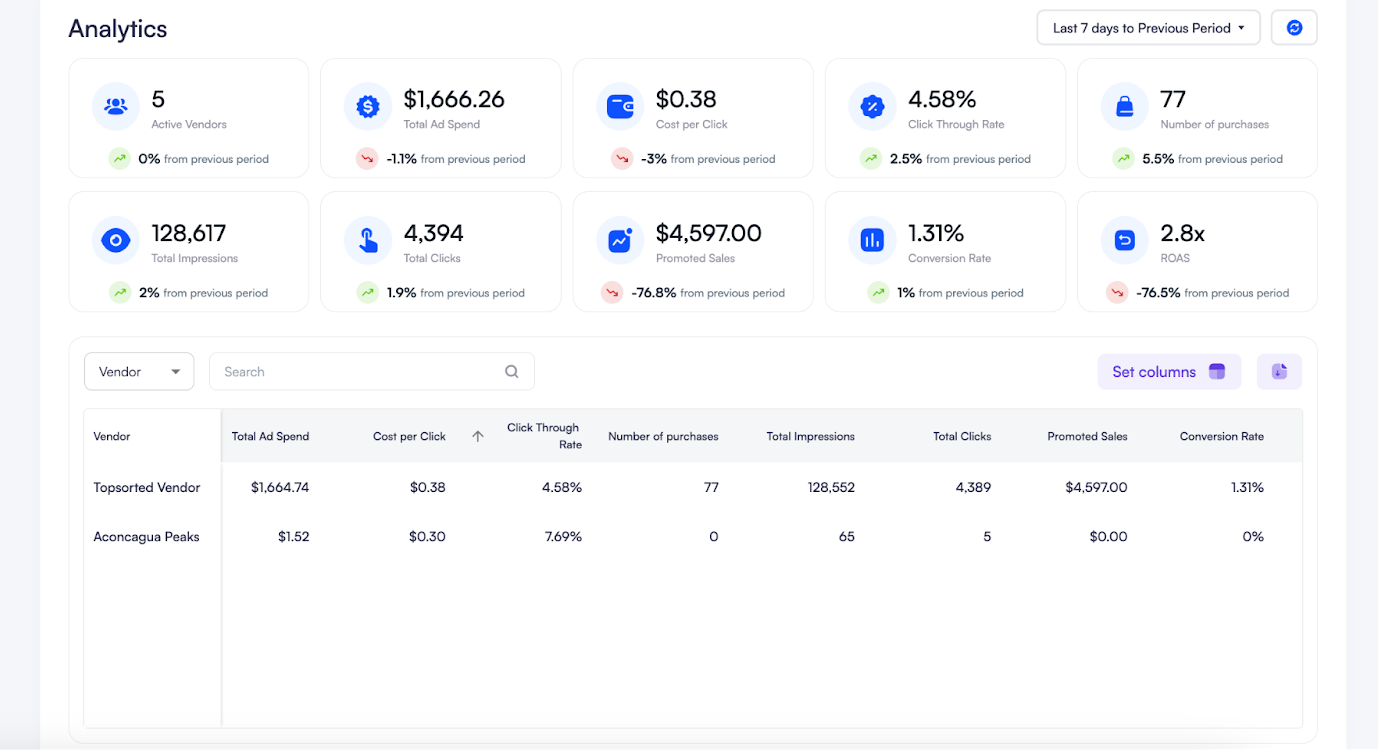
Task: Toggle the Promoted Sales metric card
Action: pos(693,251)
